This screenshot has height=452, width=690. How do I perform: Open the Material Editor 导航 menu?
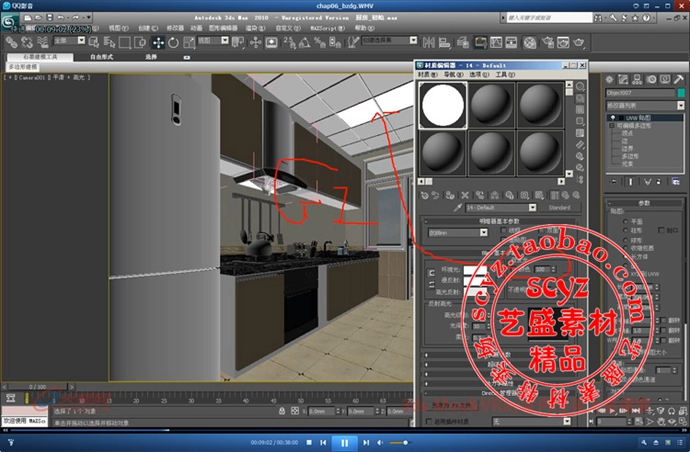point(453,74)
